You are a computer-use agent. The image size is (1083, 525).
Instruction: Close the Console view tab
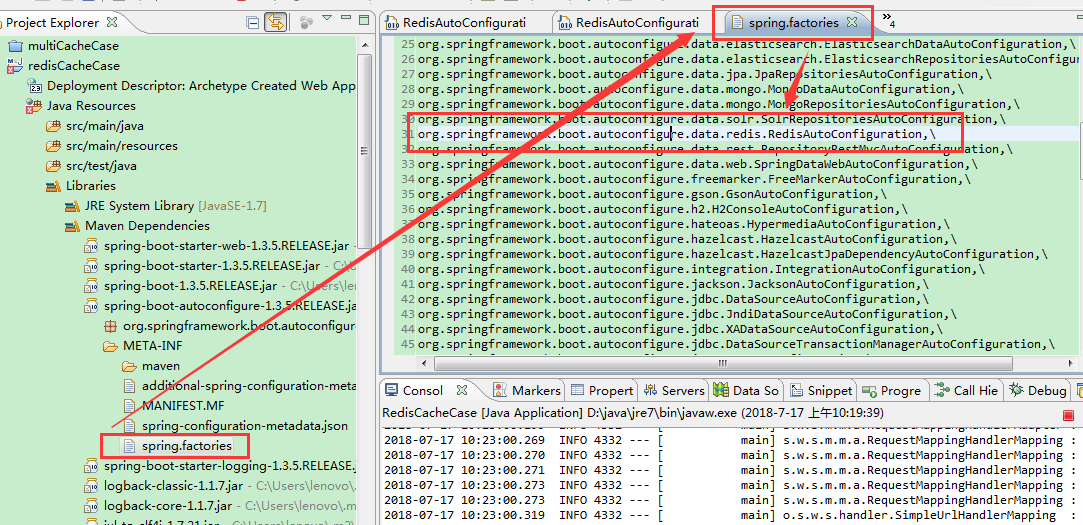(462, 390)
